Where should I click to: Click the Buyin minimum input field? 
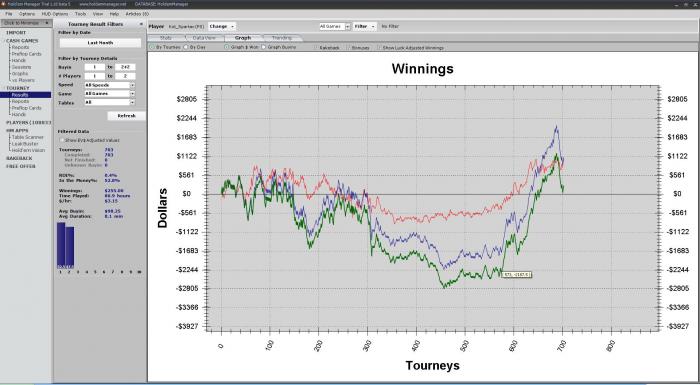[95, 67]
